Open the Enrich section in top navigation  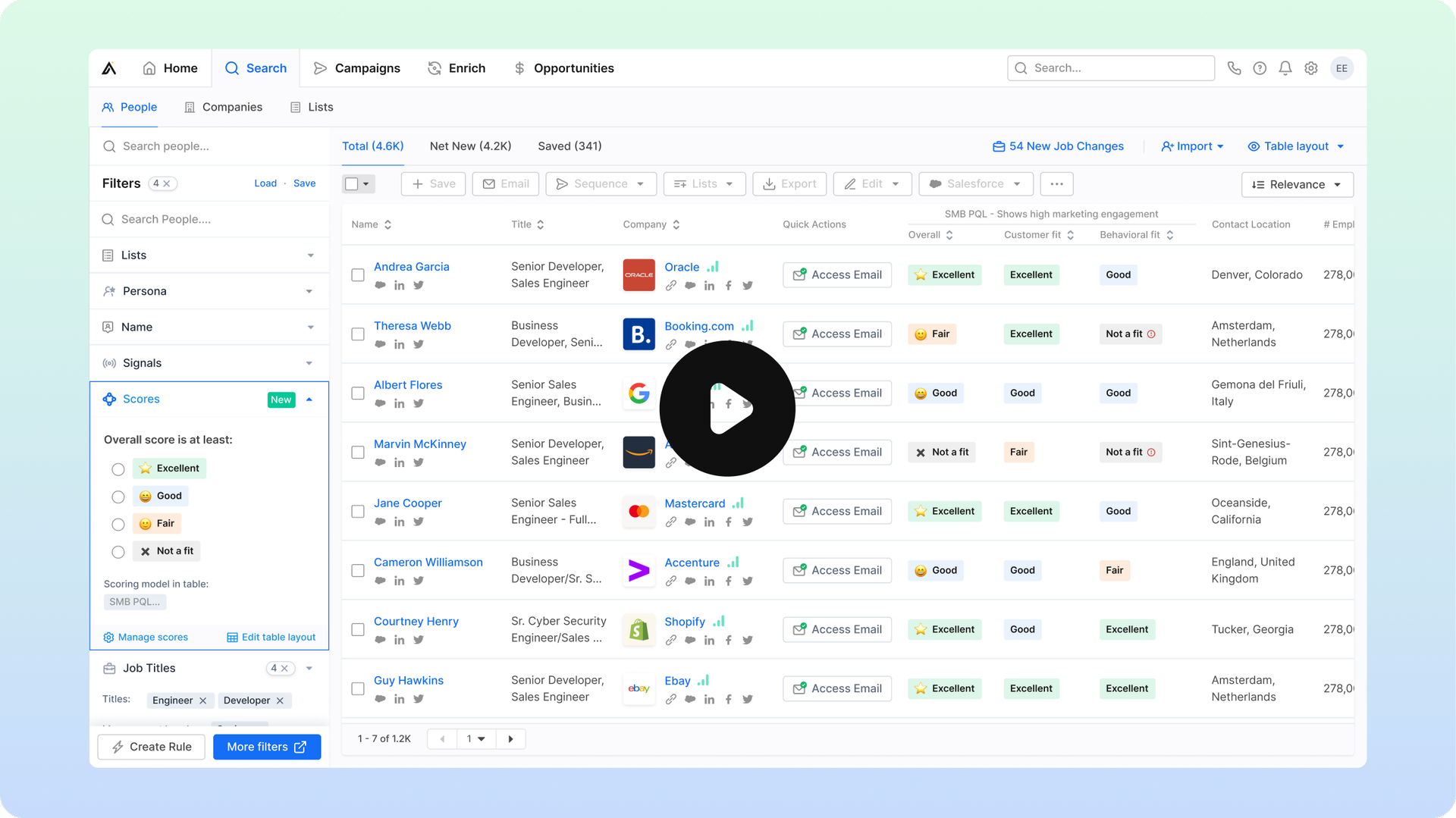[x=456, y=67]
